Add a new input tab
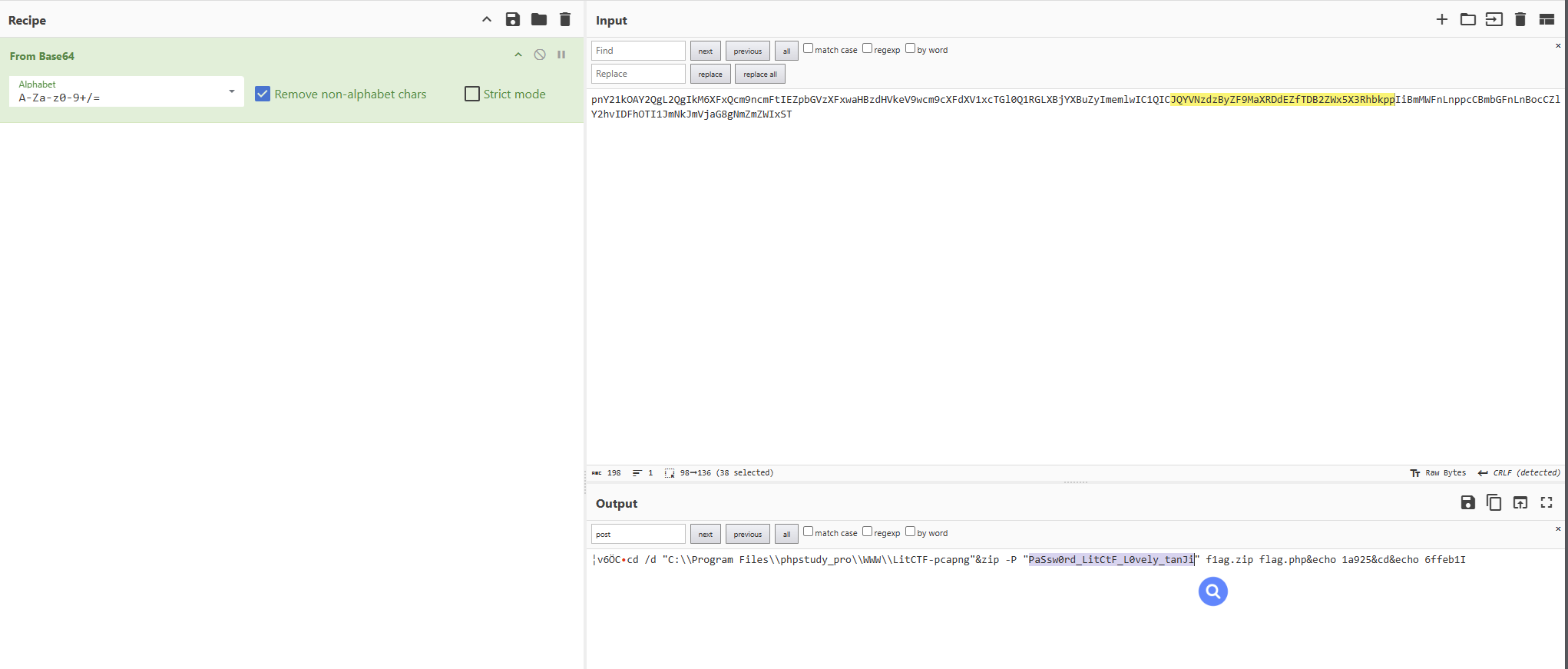The height and width of the screenshot is (669, 1568). coord(1442,20)
